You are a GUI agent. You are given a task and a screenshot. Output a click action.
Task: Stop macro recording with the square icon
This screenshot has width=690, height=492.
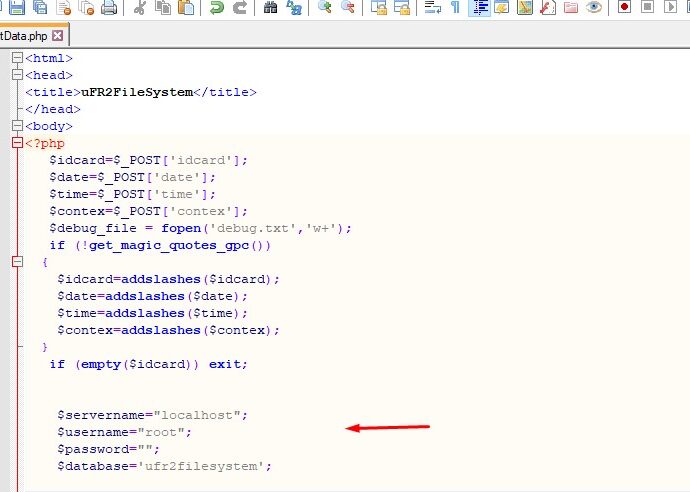pos(647,7)
